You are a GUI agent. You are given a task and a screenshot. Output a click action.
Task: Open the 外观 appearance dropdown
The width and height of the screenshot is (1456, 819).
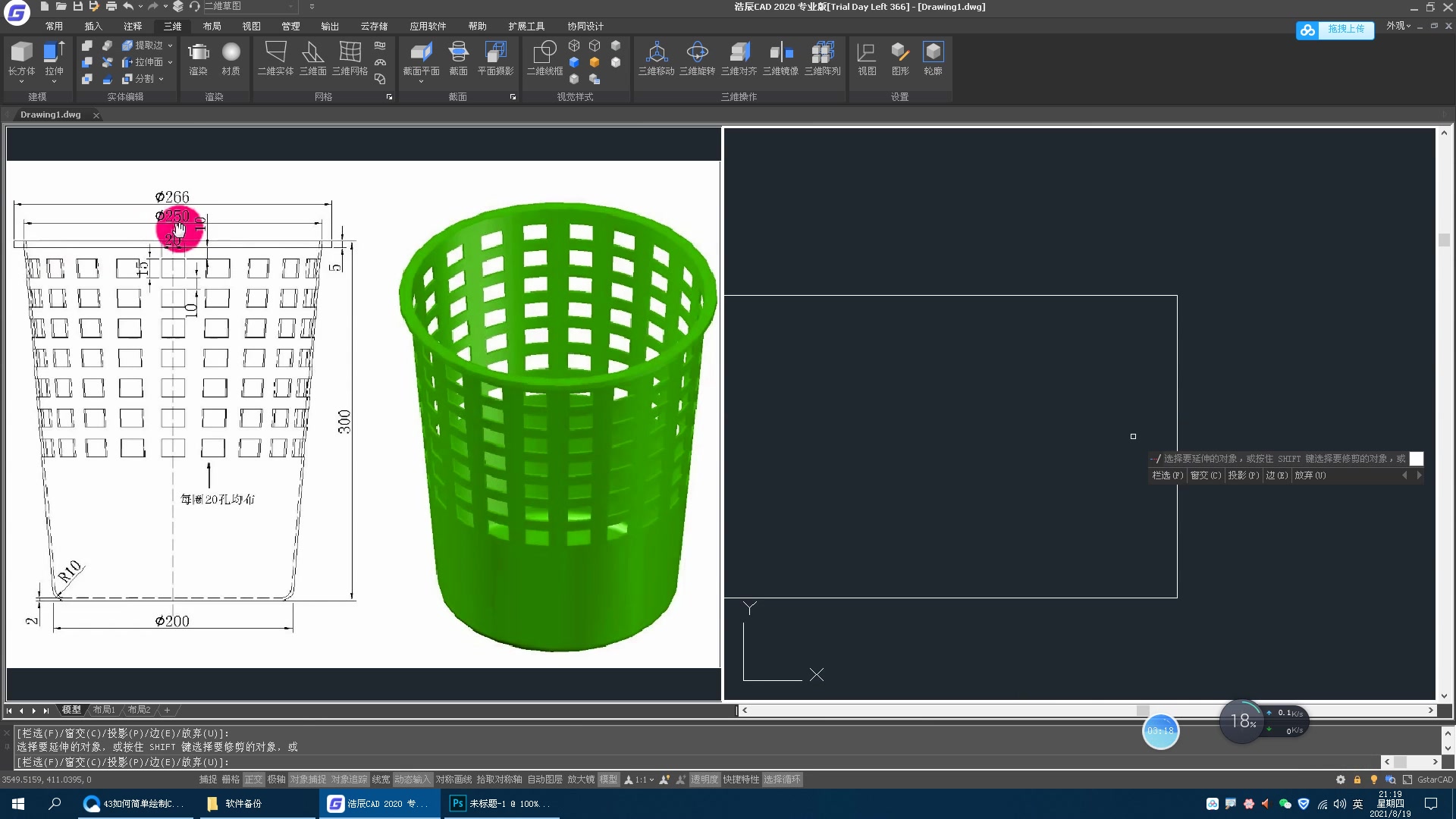1398,26
